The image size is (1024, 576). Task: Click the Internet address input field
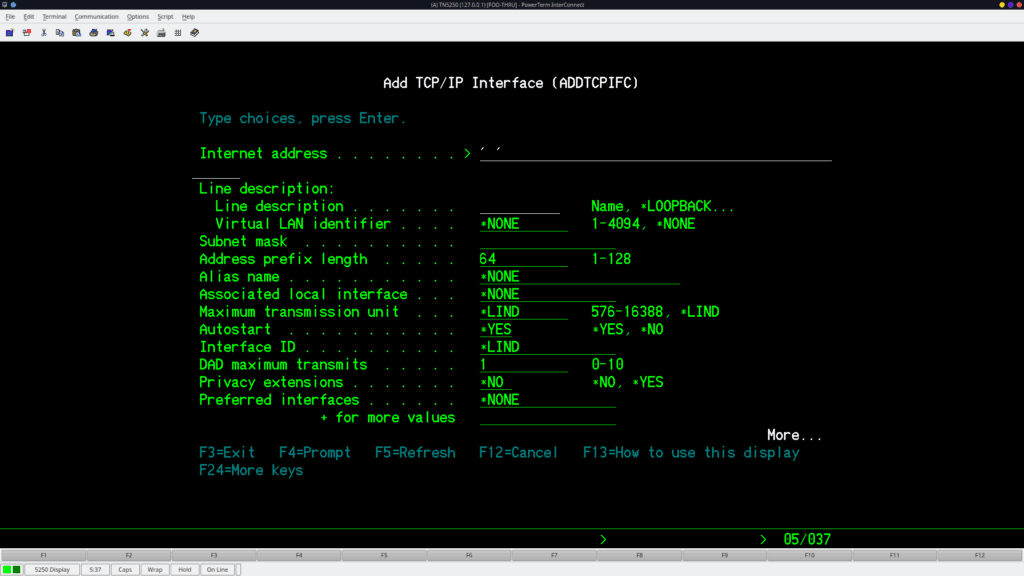(x=656, y=153)
